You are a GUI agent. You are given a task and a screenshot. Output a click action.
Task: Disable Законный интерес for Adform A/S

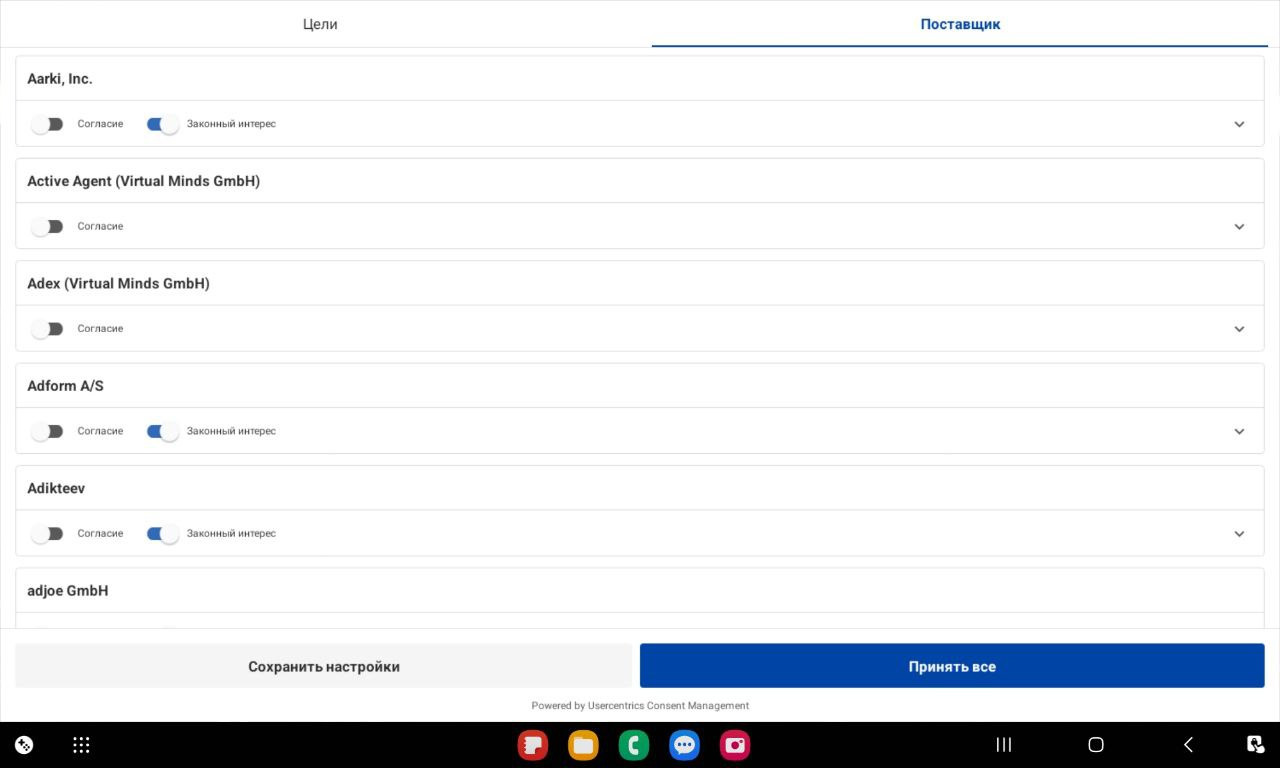[x=163, y=432]
